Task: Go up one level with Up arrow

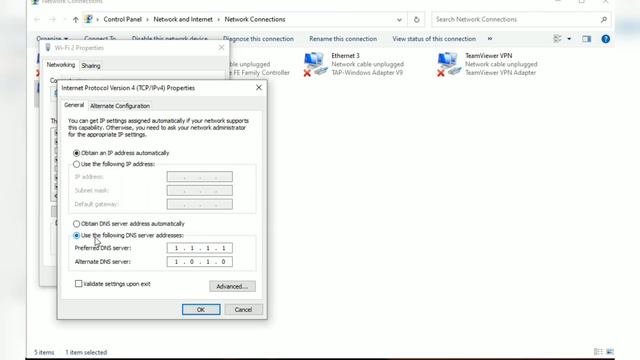Action: pos(76,20)
